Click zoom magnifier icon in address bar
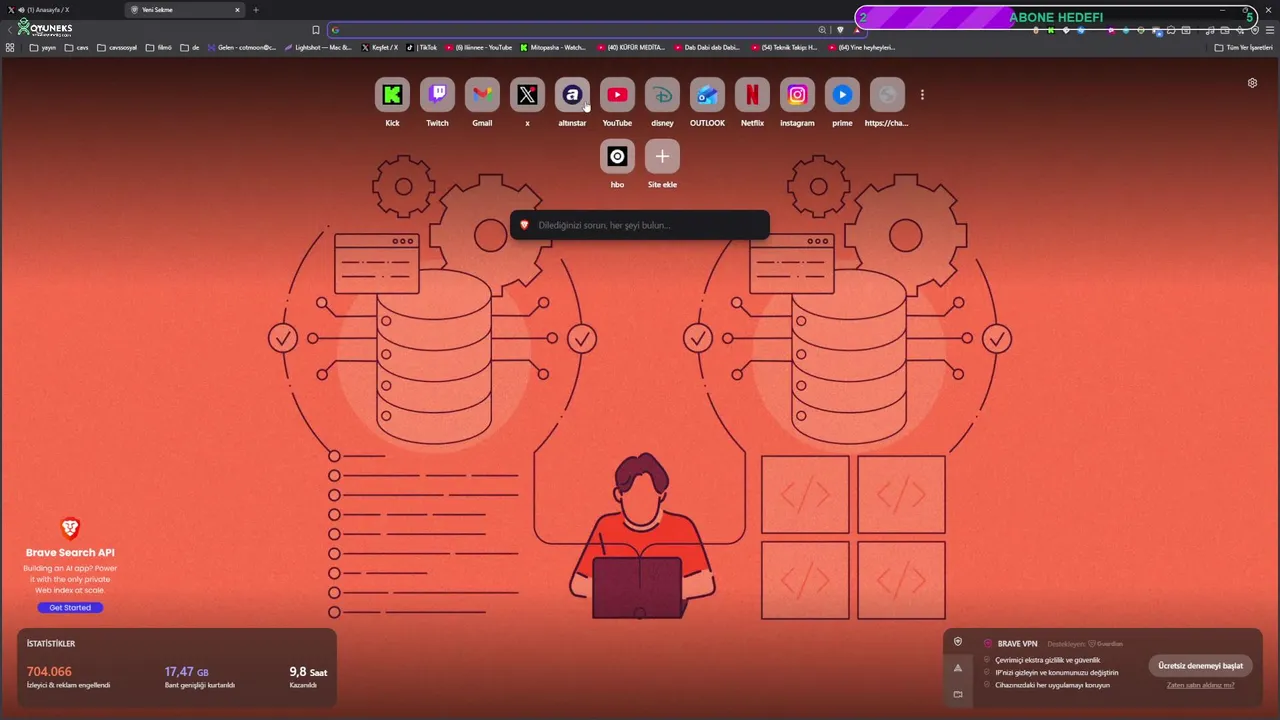Viewport: 1280px width, 720px height. [x=822, y=30]
